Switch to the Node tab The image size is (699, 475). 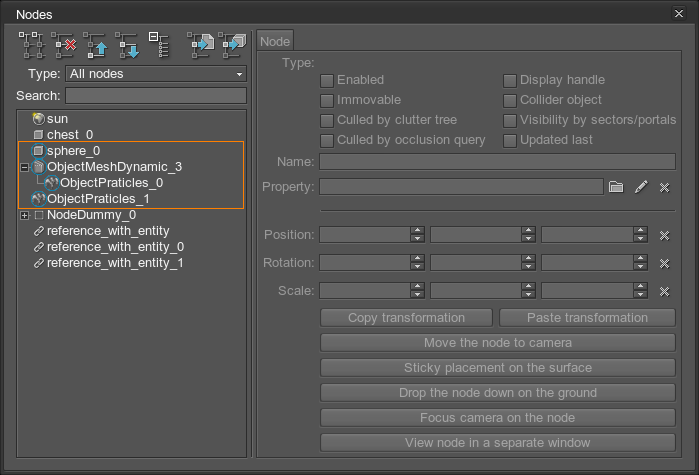coord(275,41)
